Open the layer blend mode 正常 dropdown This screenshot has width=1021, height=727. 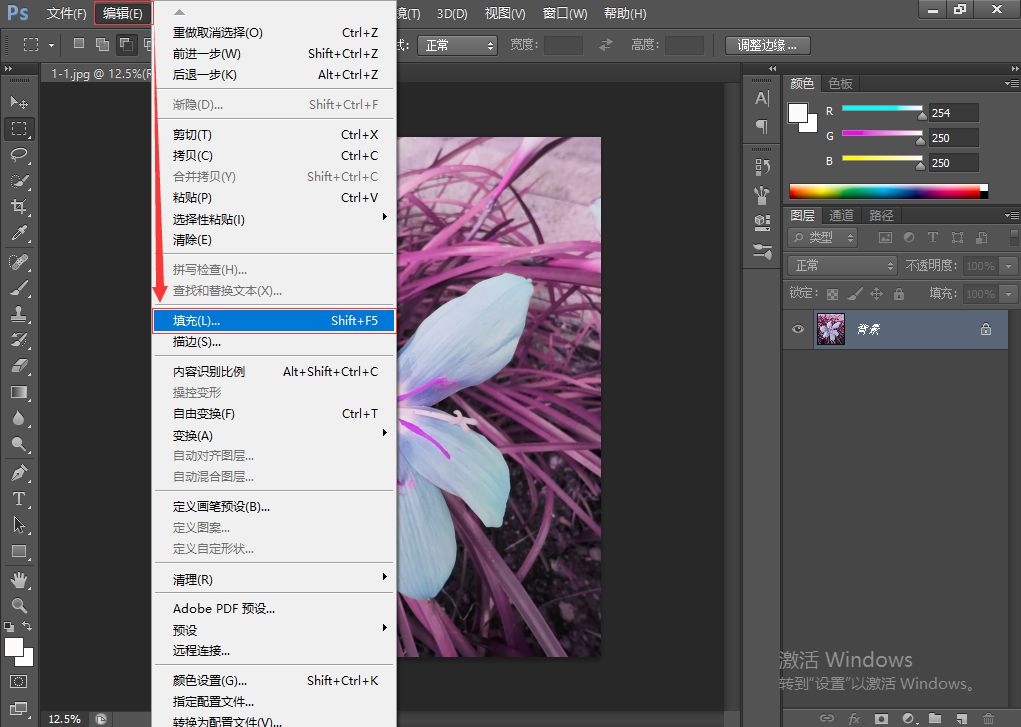pyautogui.click(x=843, y=266)
